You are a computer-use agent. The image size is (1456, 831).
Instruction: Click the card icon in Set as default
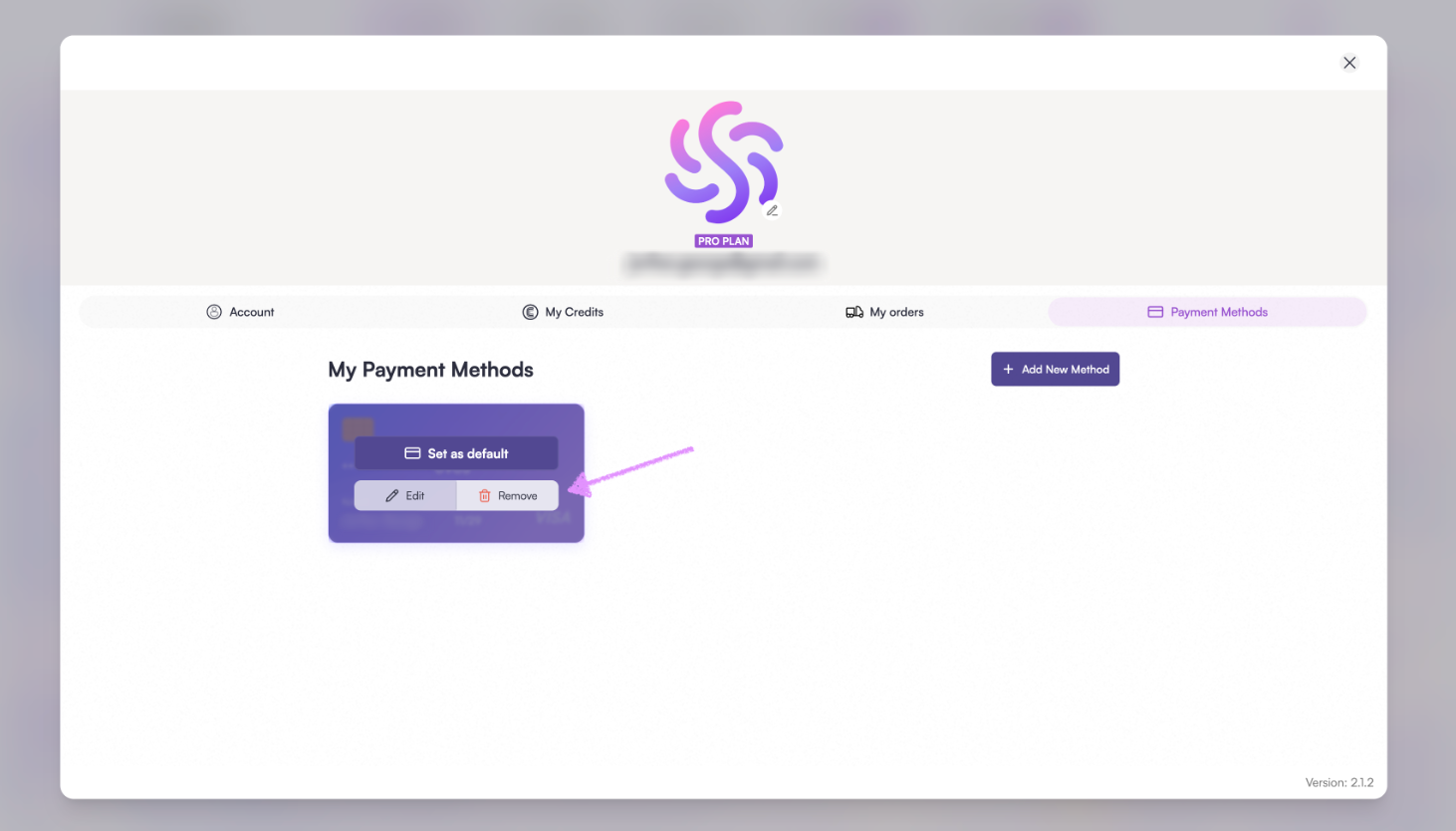(412, 453)
